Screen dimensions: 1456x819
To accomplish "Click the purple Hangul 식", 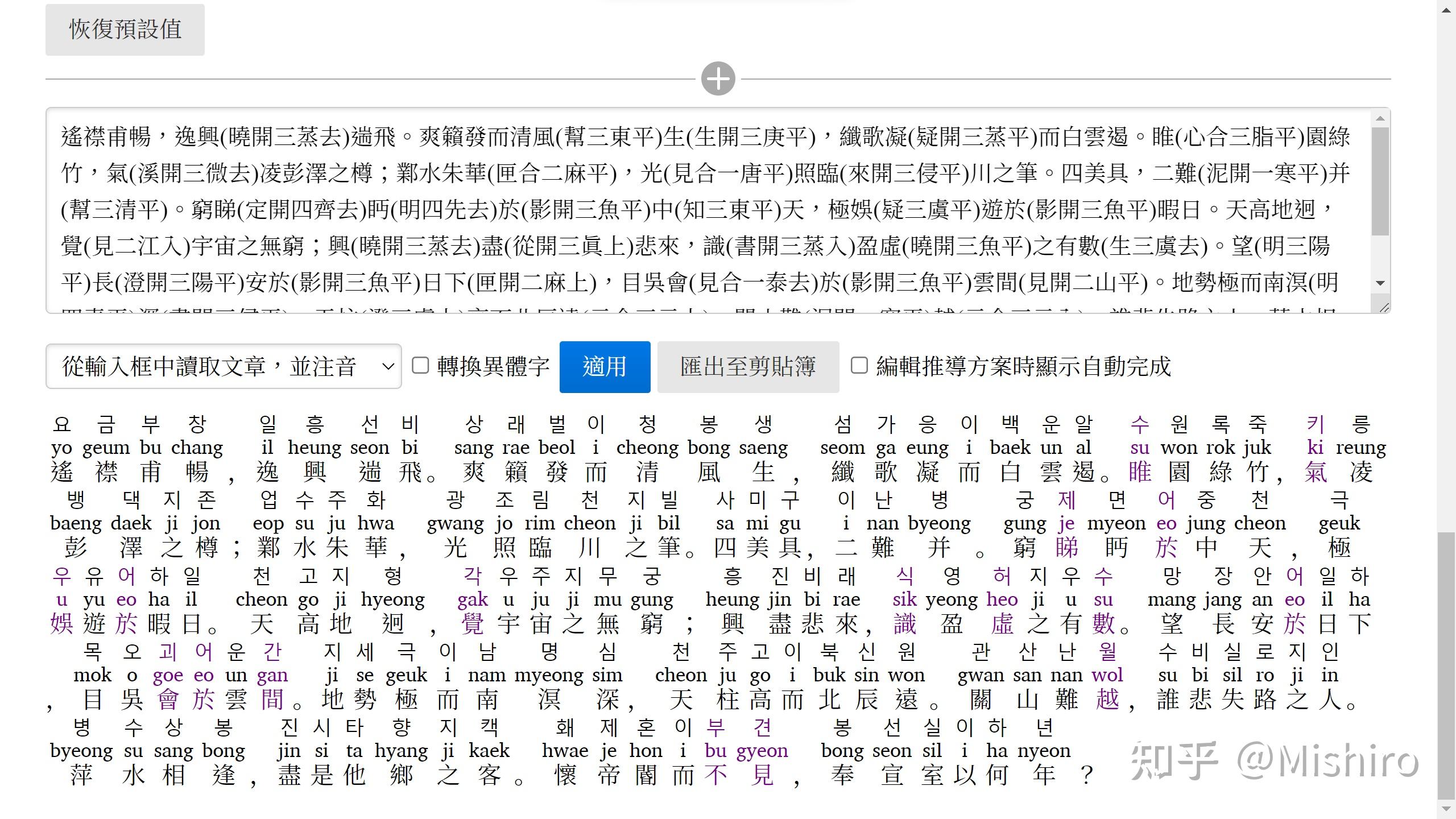I will (x=905, y=576).
